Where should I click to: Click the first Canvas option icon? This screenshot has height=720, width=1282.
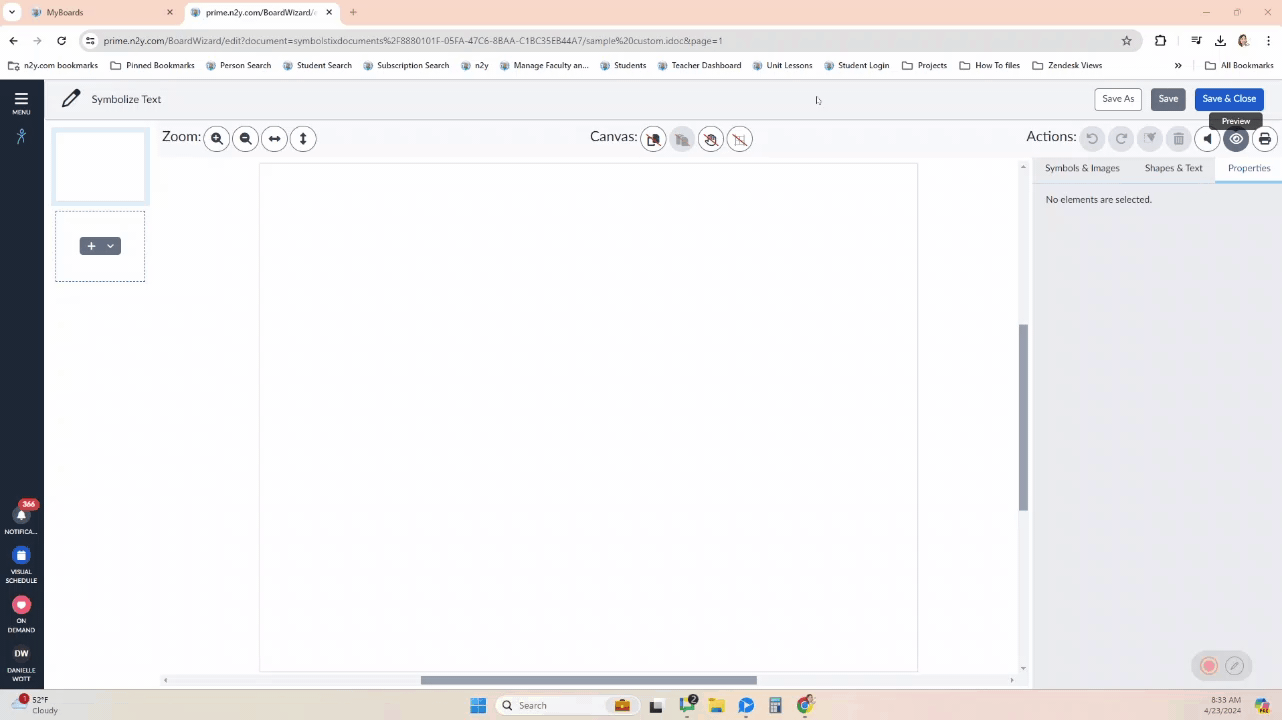click(x=653, y=139)
